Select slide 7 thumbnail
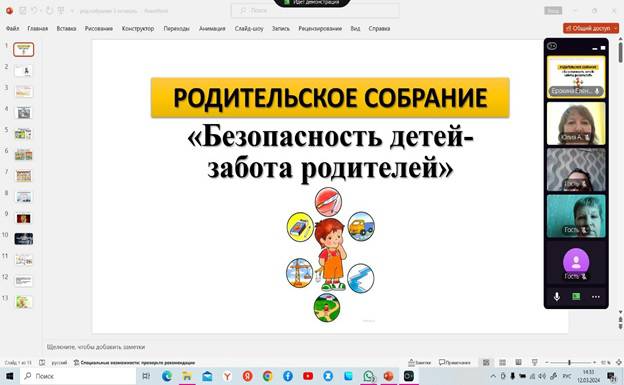The height and width of the screenshot is (385, 624). (23, 176)
